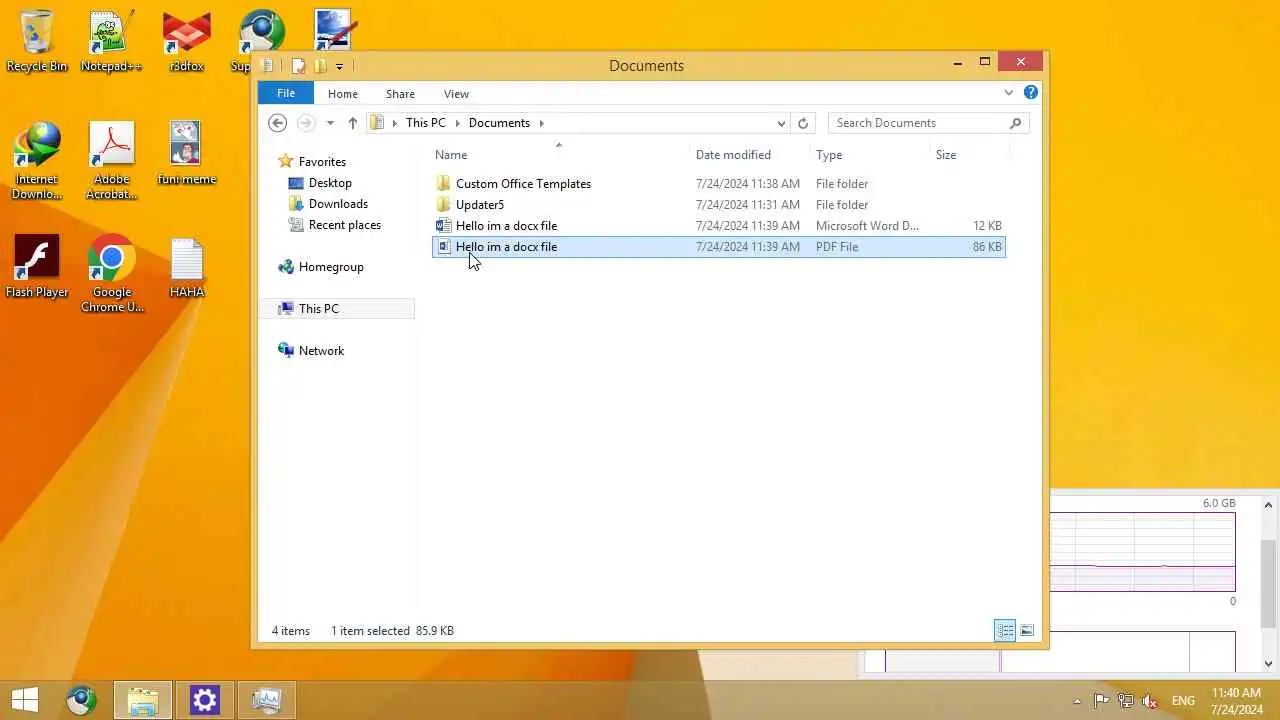Open Recent places in Favorites
Screen dimensions: 1280x720
click(x=344, y=225)
